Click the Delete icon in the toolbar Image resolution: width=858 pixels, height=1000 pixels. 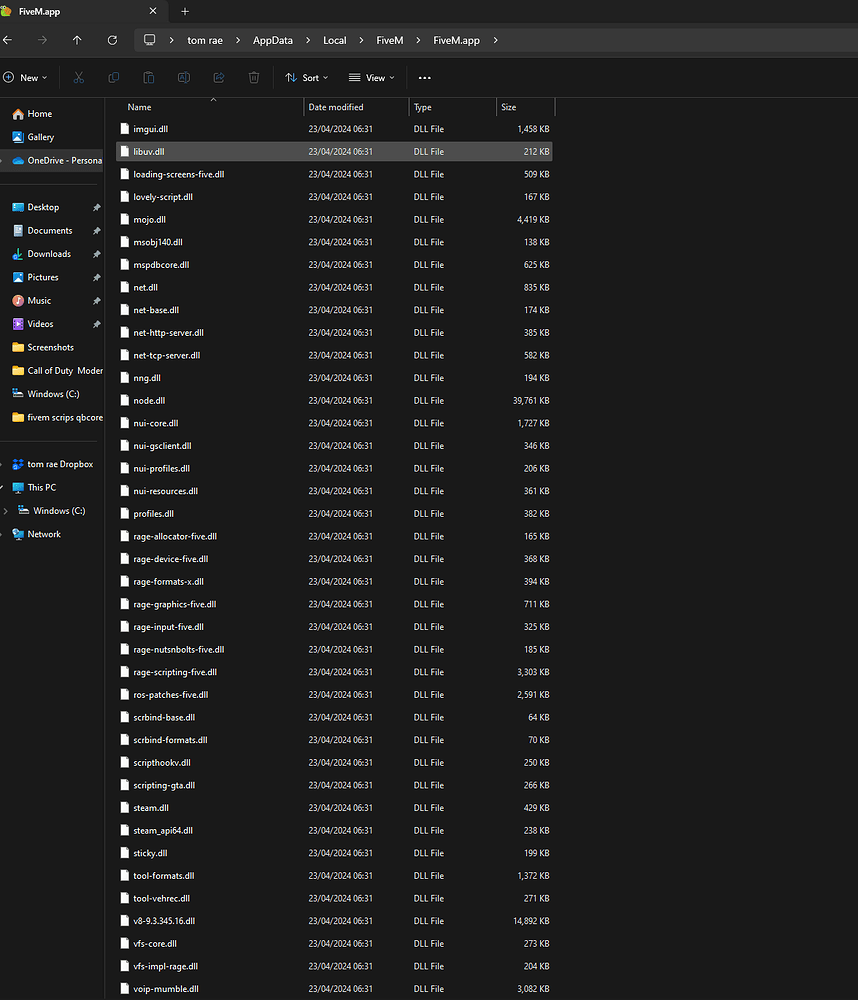point(253,77)
